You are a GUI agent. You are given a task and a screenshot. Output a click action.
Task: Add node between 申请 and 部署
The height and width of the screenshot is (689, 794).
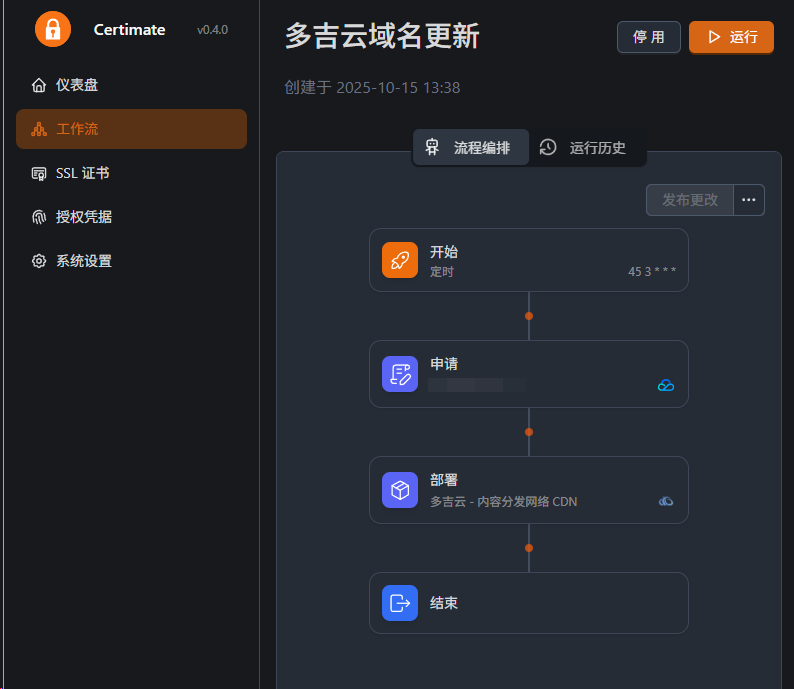pos(529,432)
